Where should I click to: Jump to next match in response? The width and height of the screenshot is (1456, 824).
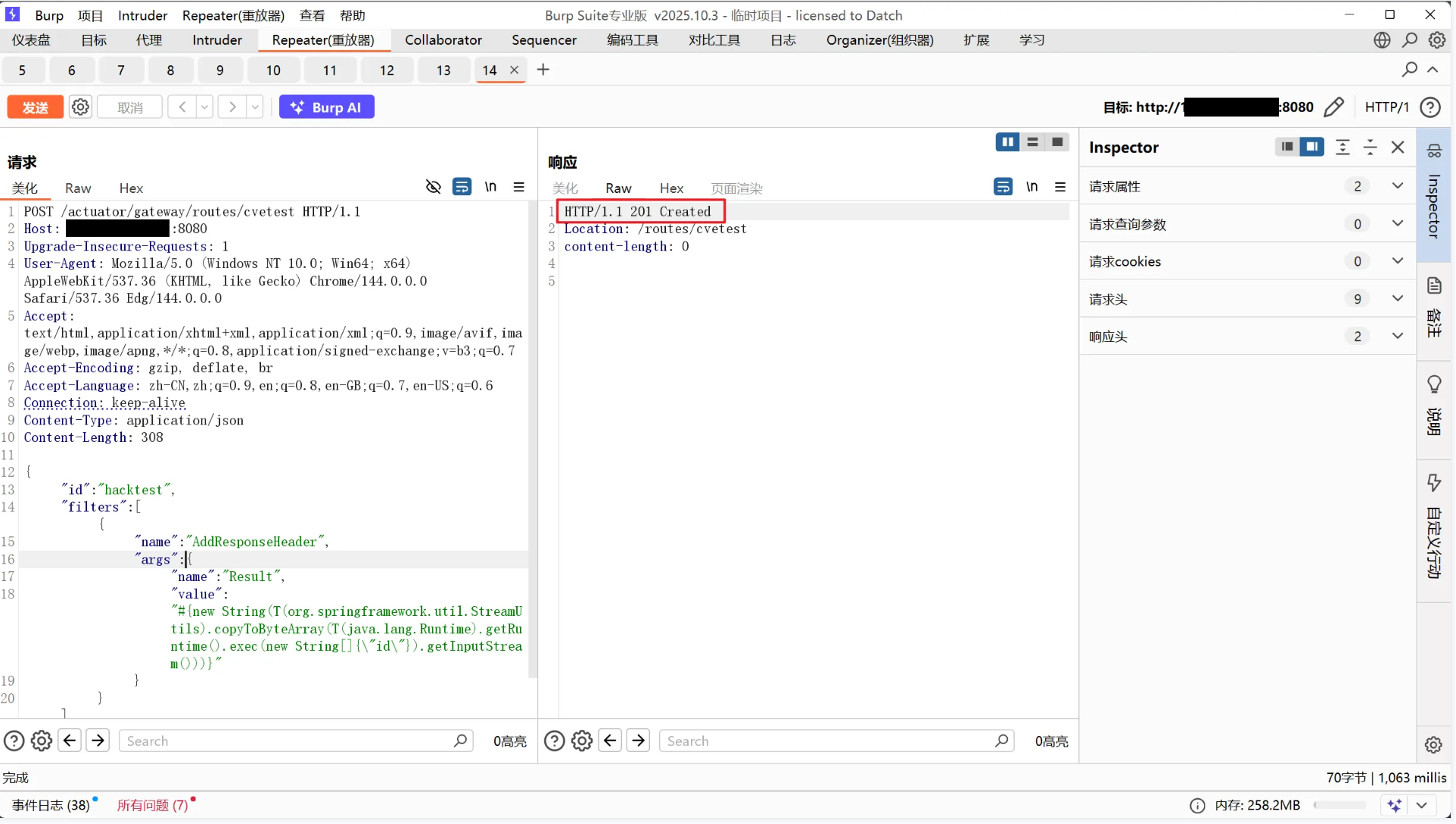639,741
